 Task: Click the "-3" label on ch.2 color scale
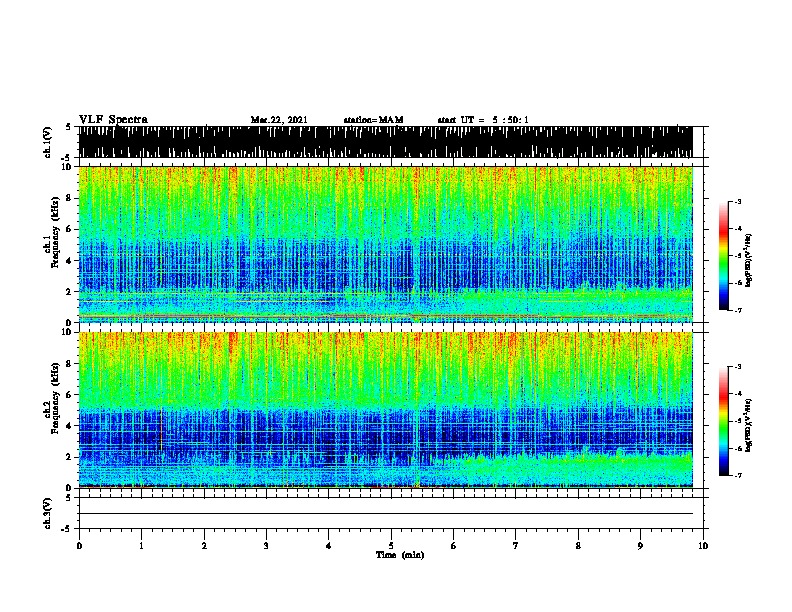[x=738, y=367]
